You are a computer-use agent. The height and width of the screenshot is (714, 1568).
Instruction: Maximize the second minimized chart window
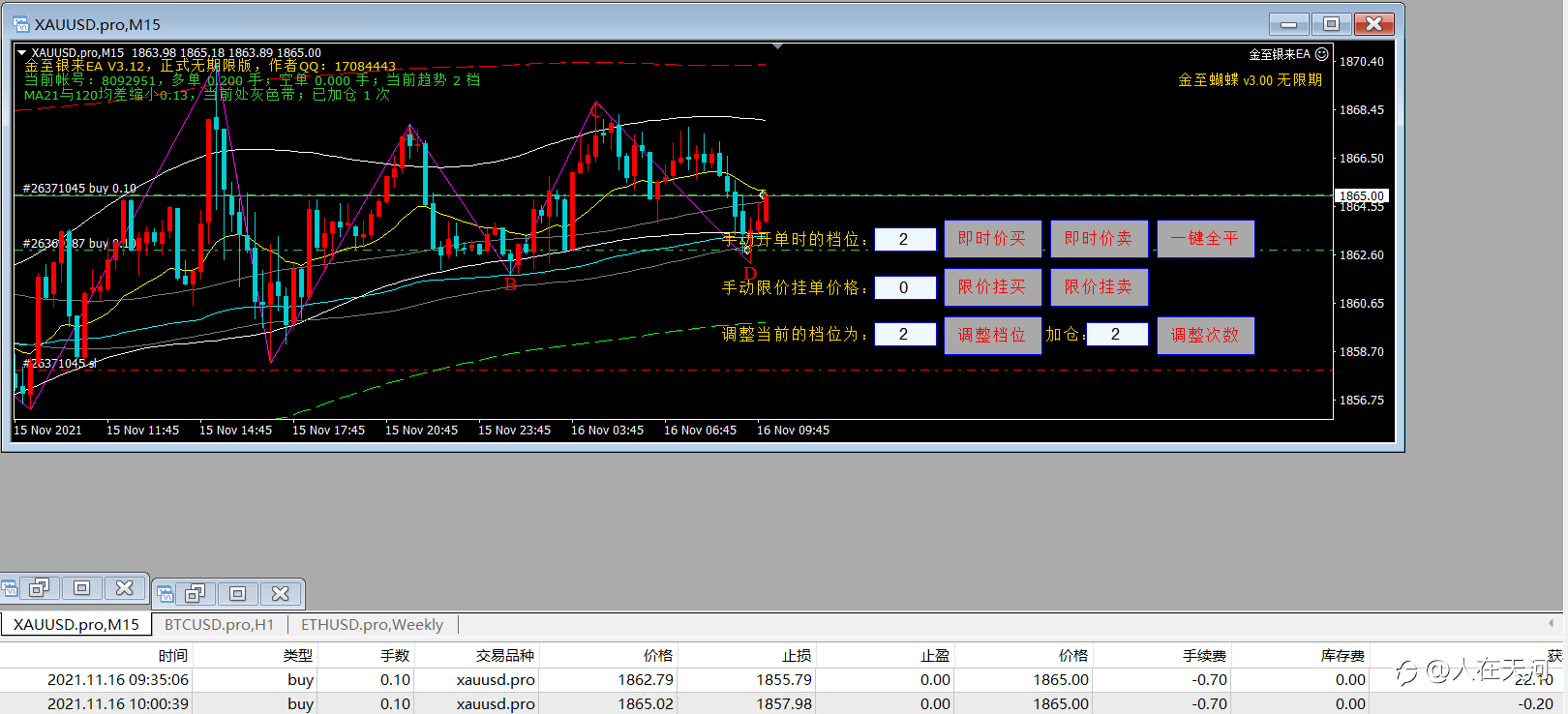point(237,593)
